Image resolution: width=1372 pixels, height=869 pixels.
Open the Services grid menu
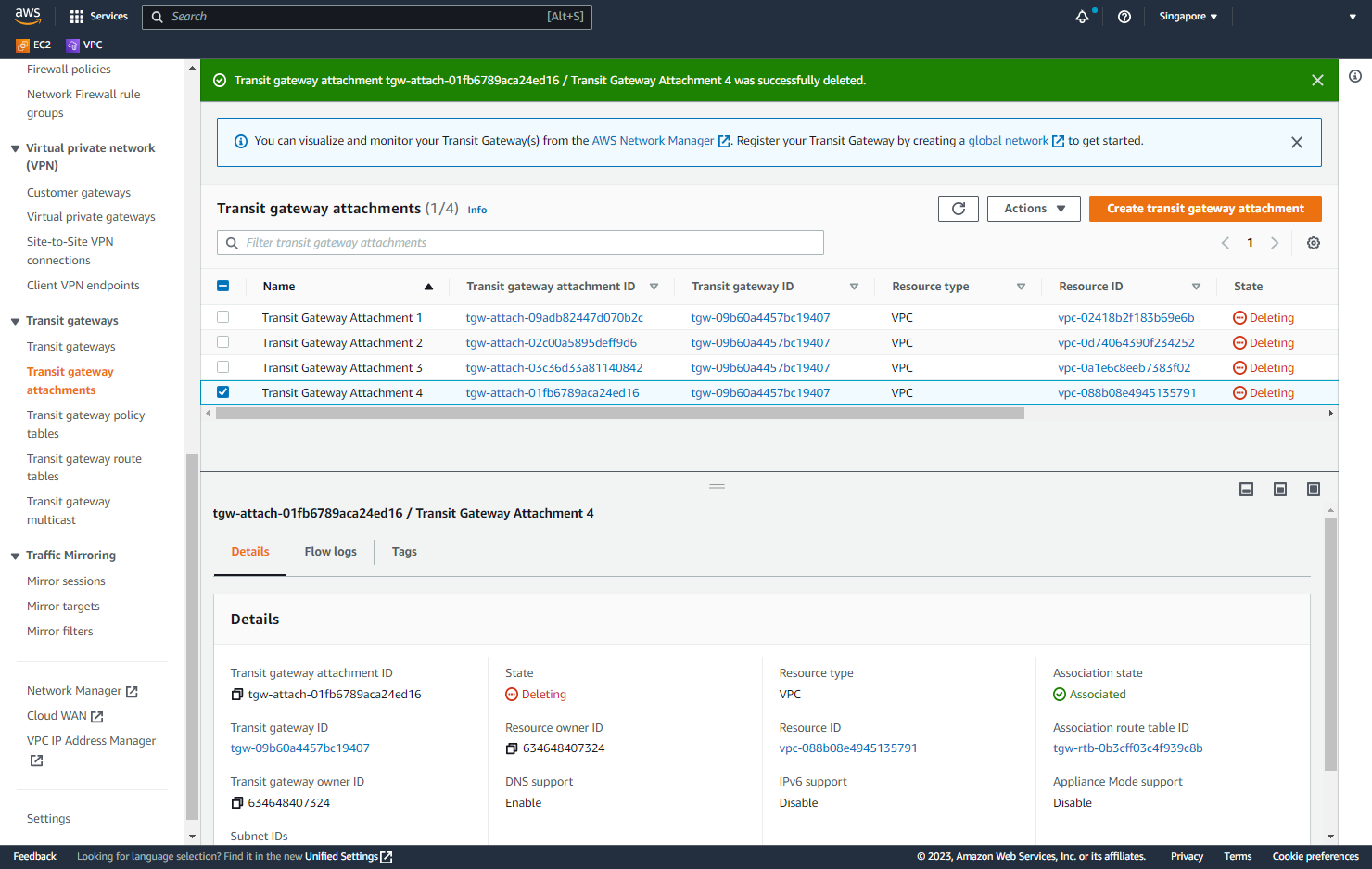98,16
